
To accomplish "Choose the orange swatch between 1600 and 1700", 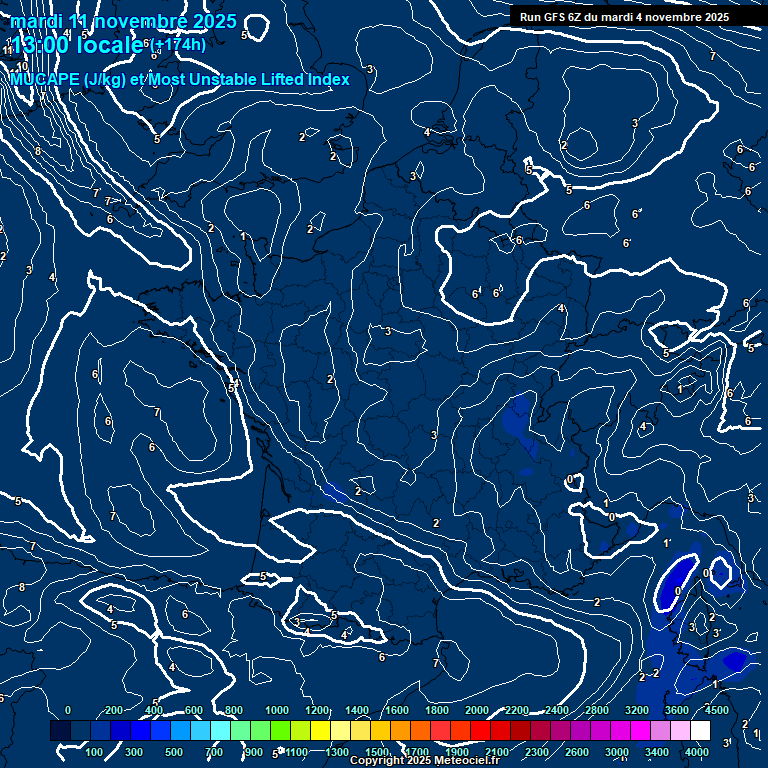I will (x=401, y=730).
